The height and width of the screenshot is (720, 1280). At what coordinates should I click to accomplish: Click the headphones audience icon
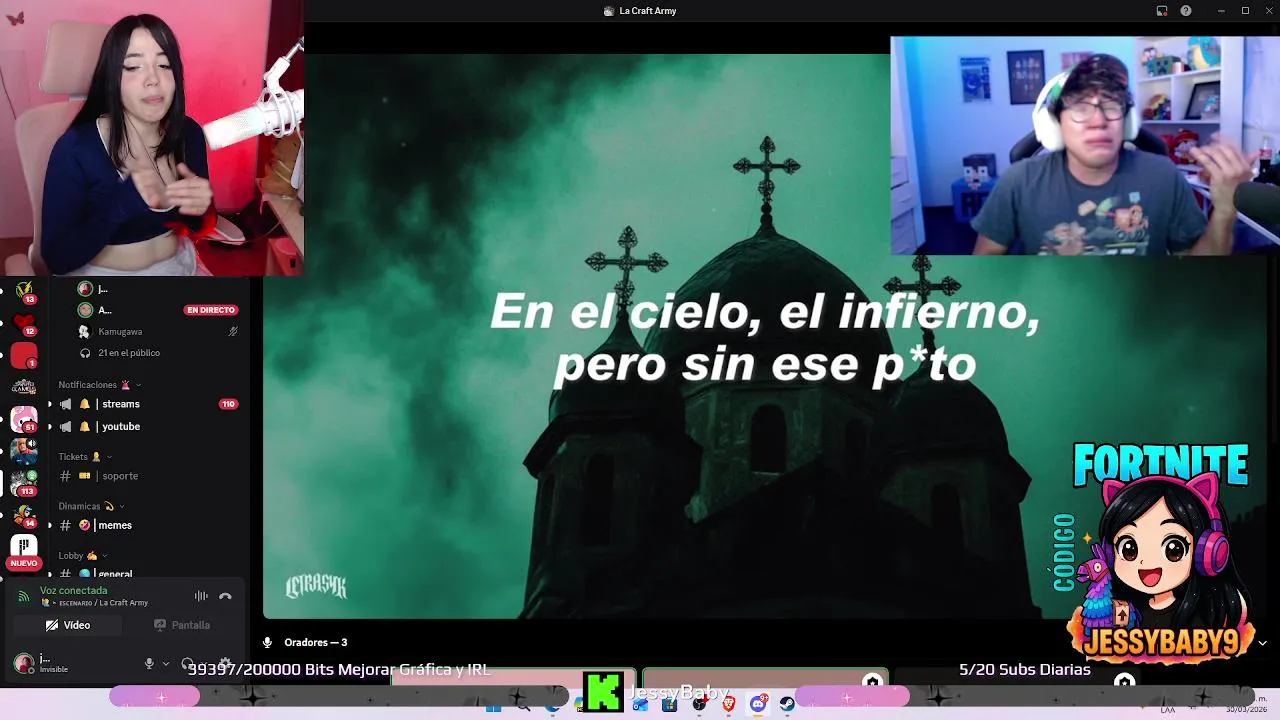(x=85, y=353)
